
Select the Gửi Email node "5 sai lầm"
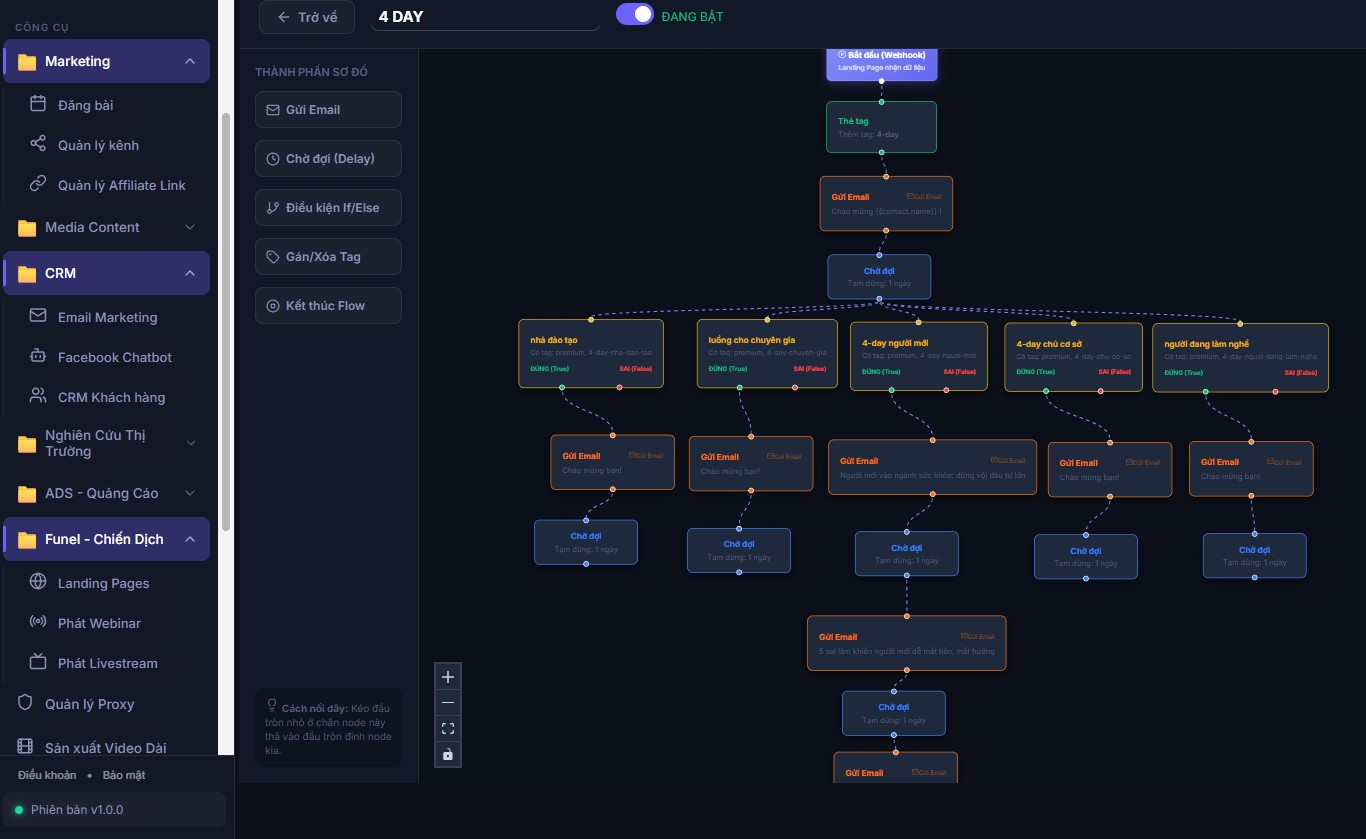906,643
